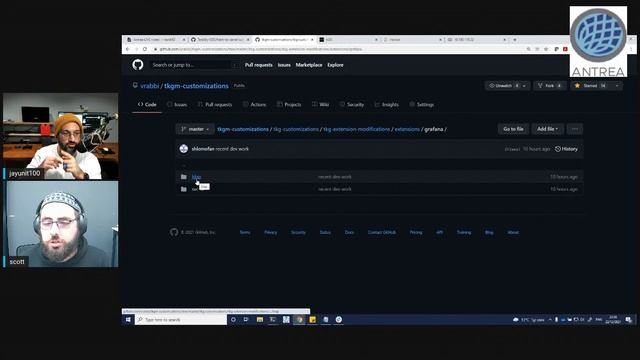
Task: Navigate to extensions breadcrumb folder
Action: pyautogui.click(x=407, y=129)
